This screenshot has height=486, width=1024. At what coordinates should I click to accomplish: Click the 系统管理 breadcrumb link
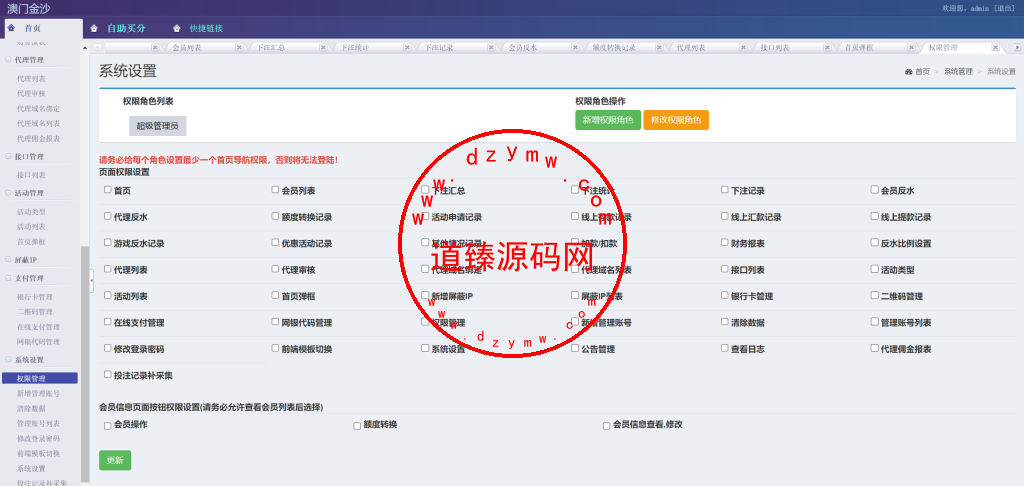point(958,72)
